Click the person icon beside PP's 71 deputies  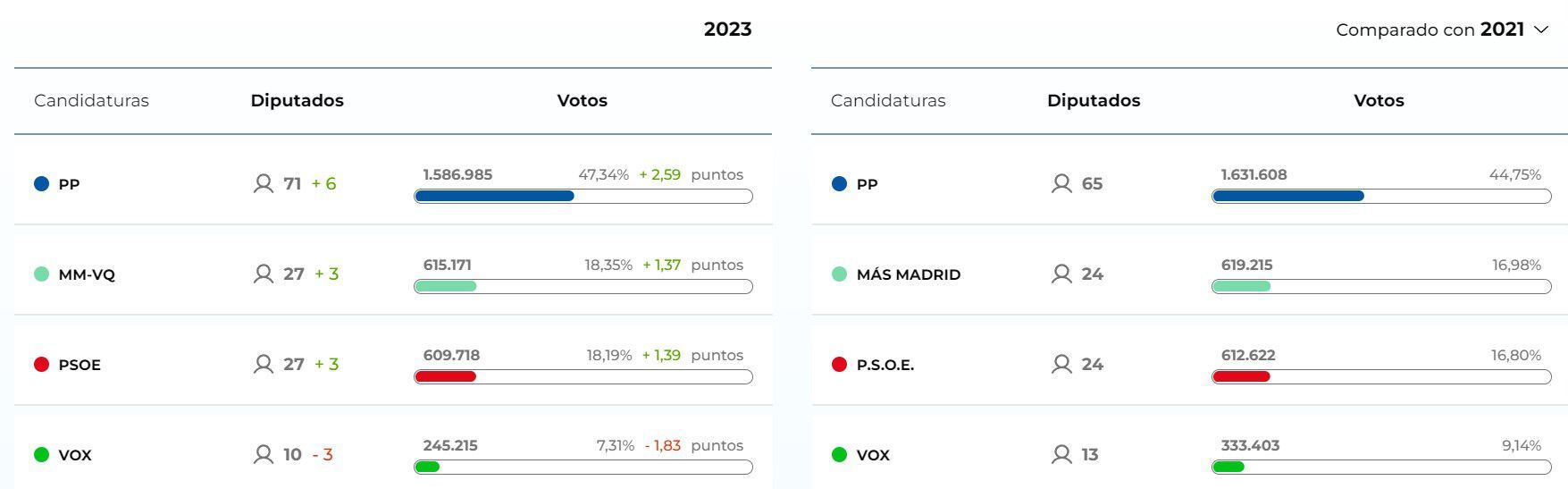click(x=264, y=184)
